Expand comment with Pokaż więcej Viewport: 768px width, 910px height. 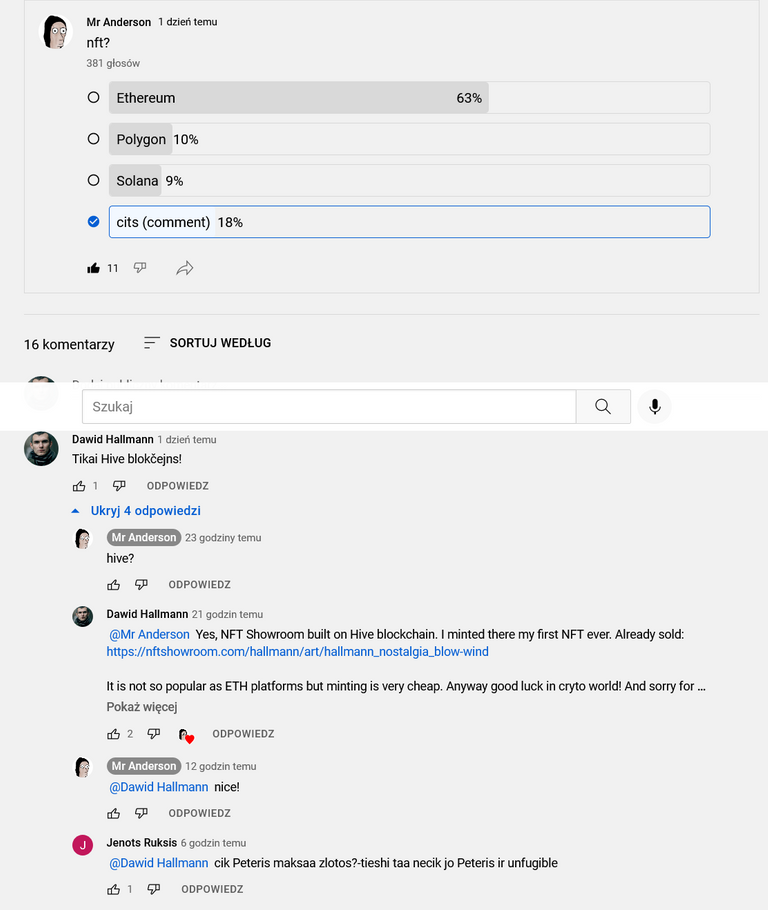pyautogui.click(x=142, y=707)
